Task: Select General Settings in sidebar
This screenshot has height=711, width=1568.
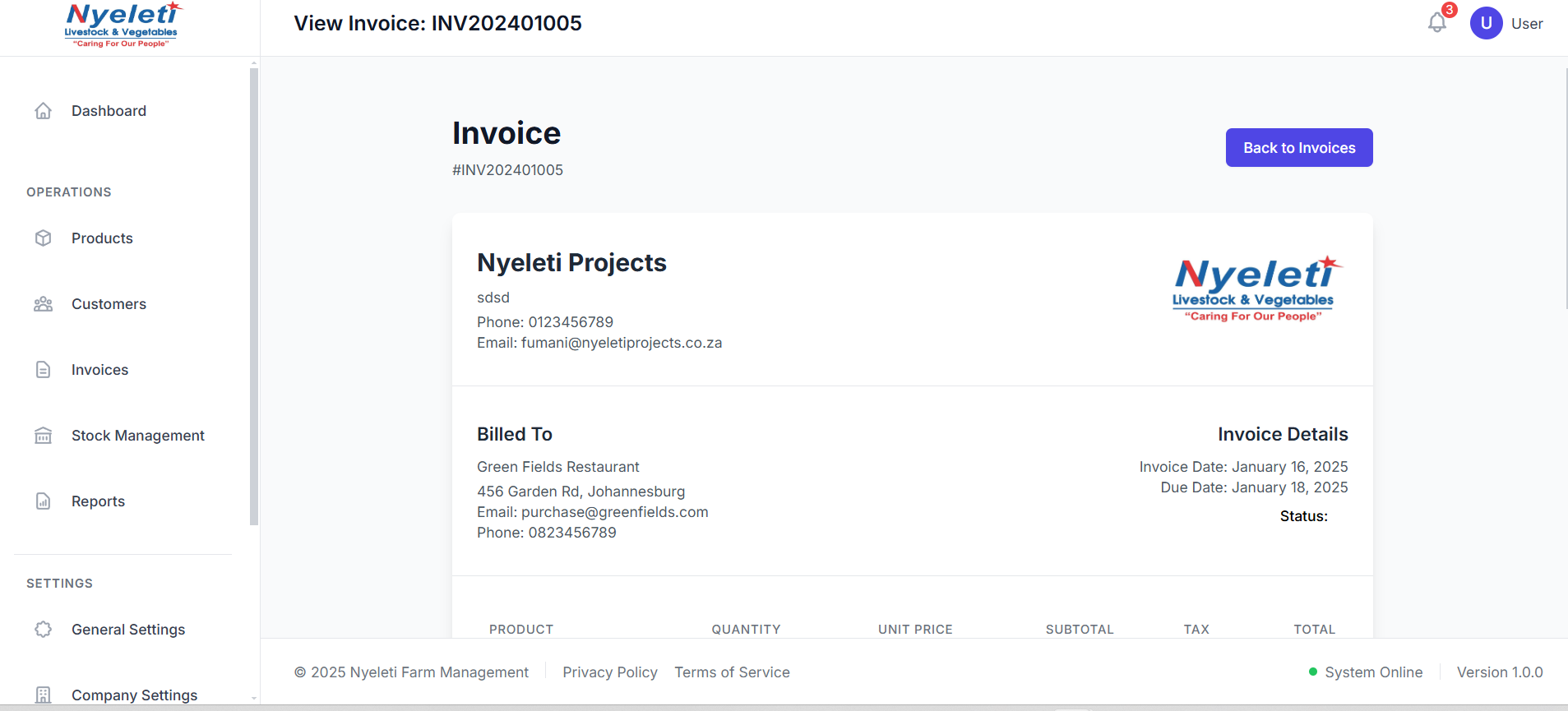Action: pyautogui.click(x=128, y=630)
